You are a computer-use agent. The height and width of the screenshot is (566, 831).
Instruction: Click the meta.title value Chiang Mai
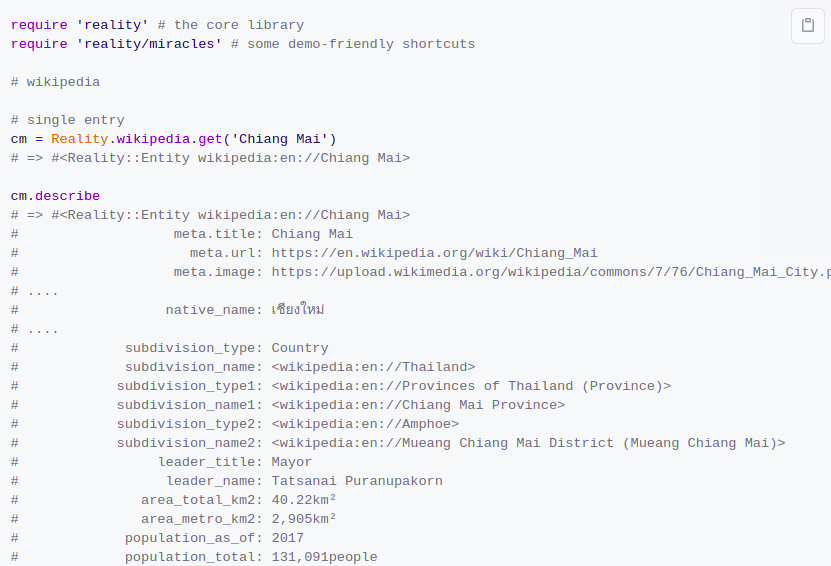pyautogui.click(x=312, y=234)
